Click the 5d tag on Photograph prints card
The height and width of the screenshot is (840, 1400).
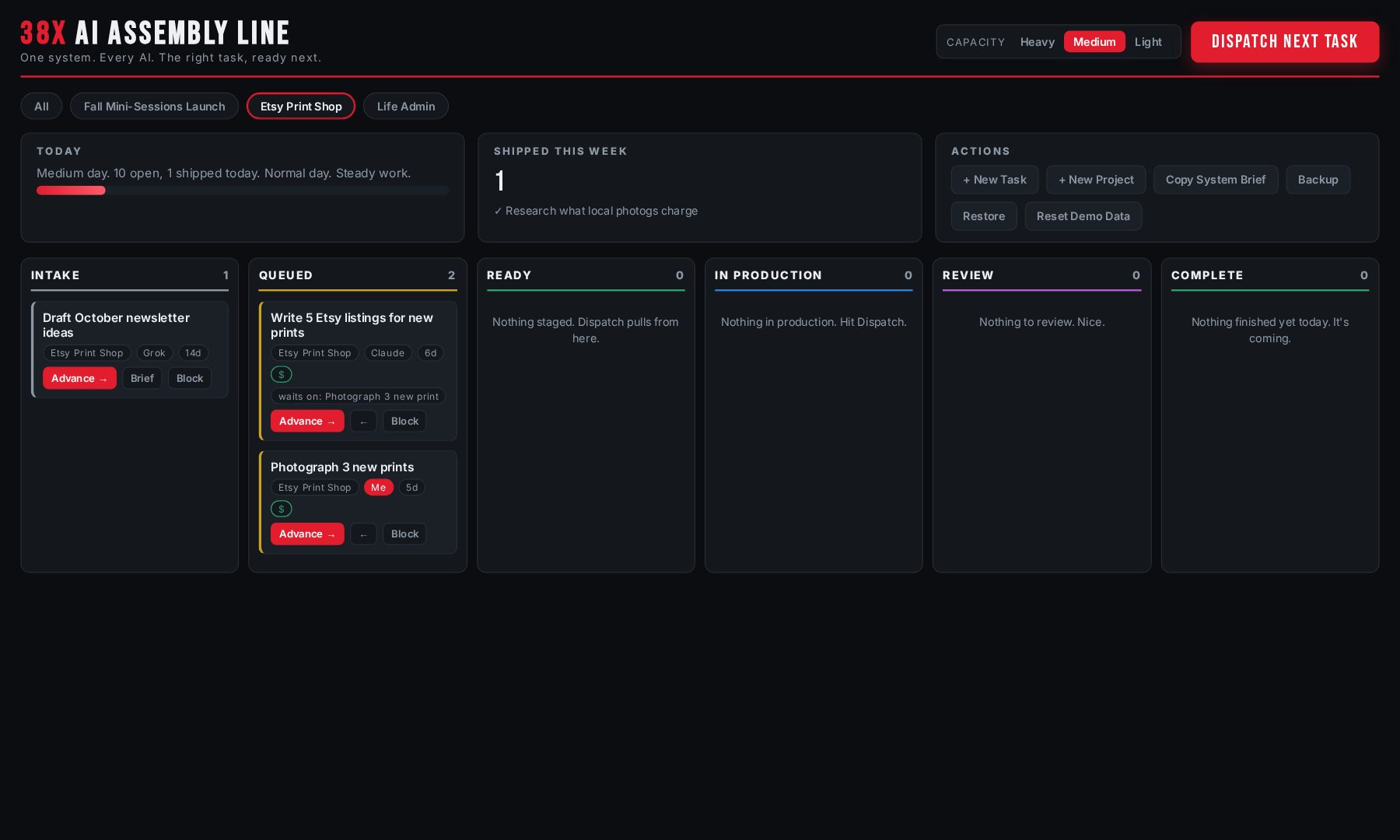(x=411, y=488)
